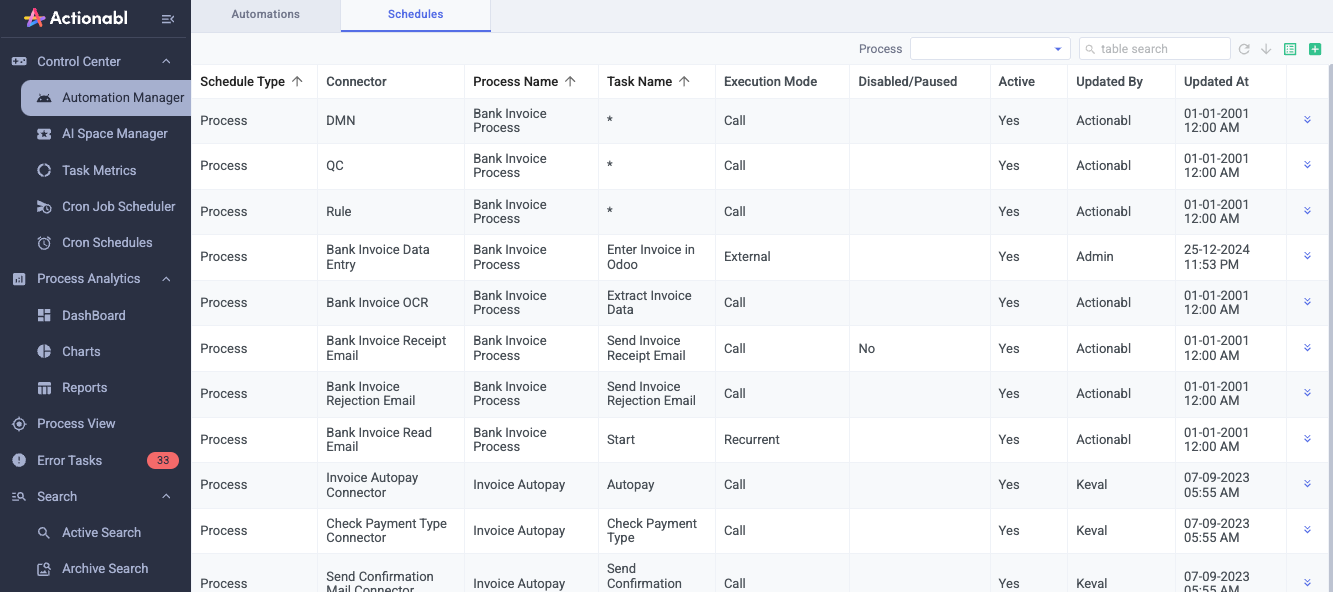The width and height of the screenshot is (1333, 592).
Task: Click the Actionabl logo
Action: [76, 18]
